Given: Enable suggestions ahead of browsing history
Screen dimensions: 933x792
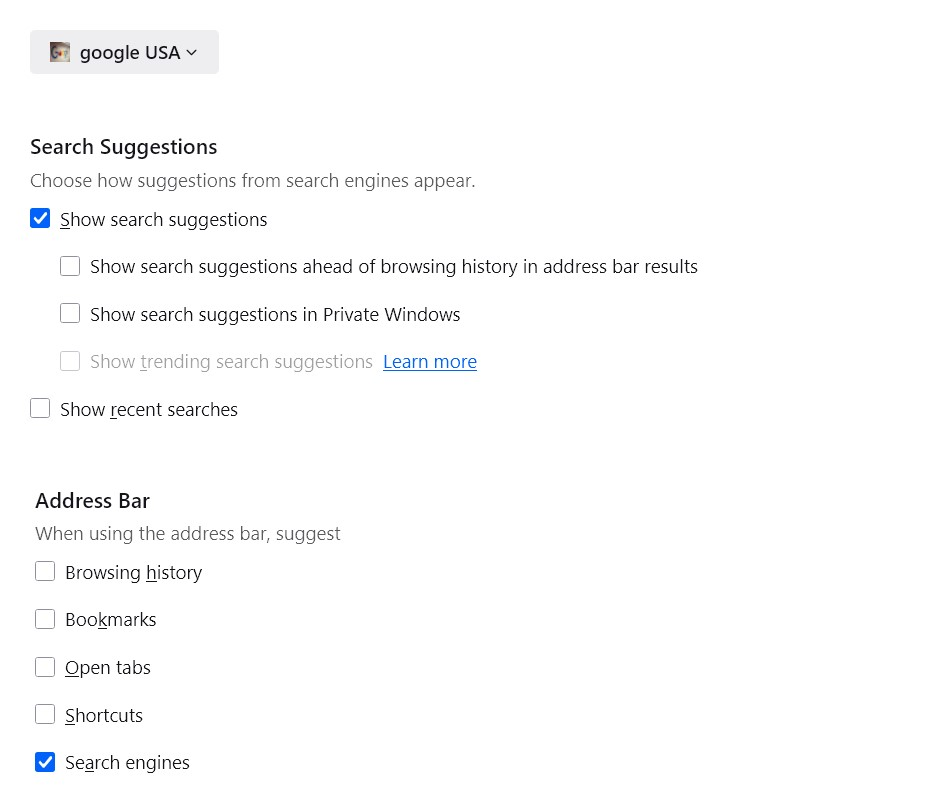Looking at the screenshot, I should pos(70,266).
